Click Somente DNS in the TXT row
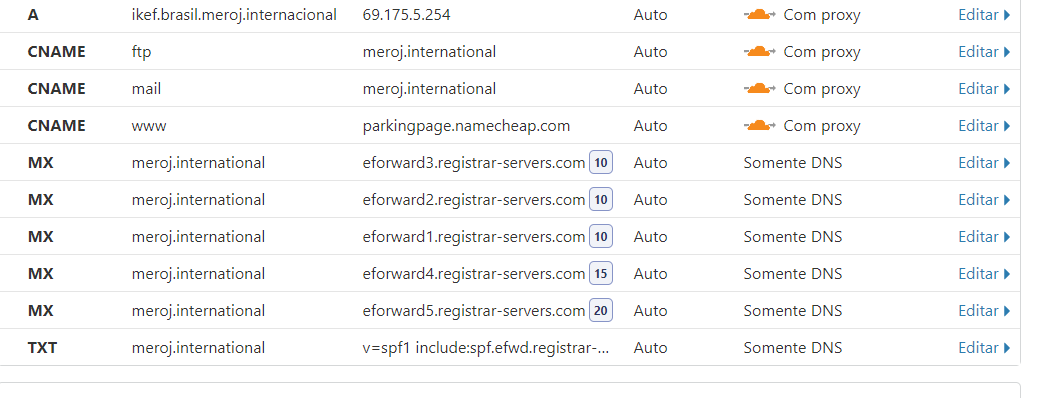 coord(793,348)
